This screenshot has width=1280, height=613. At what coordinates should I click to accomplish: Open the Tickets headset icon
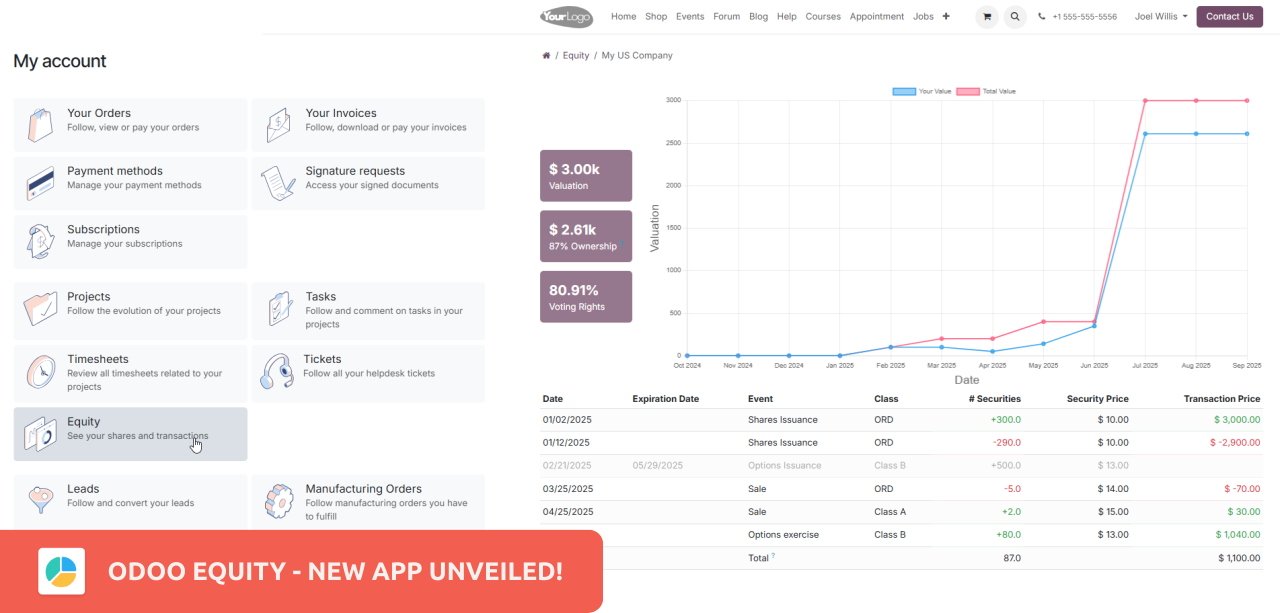277,371
